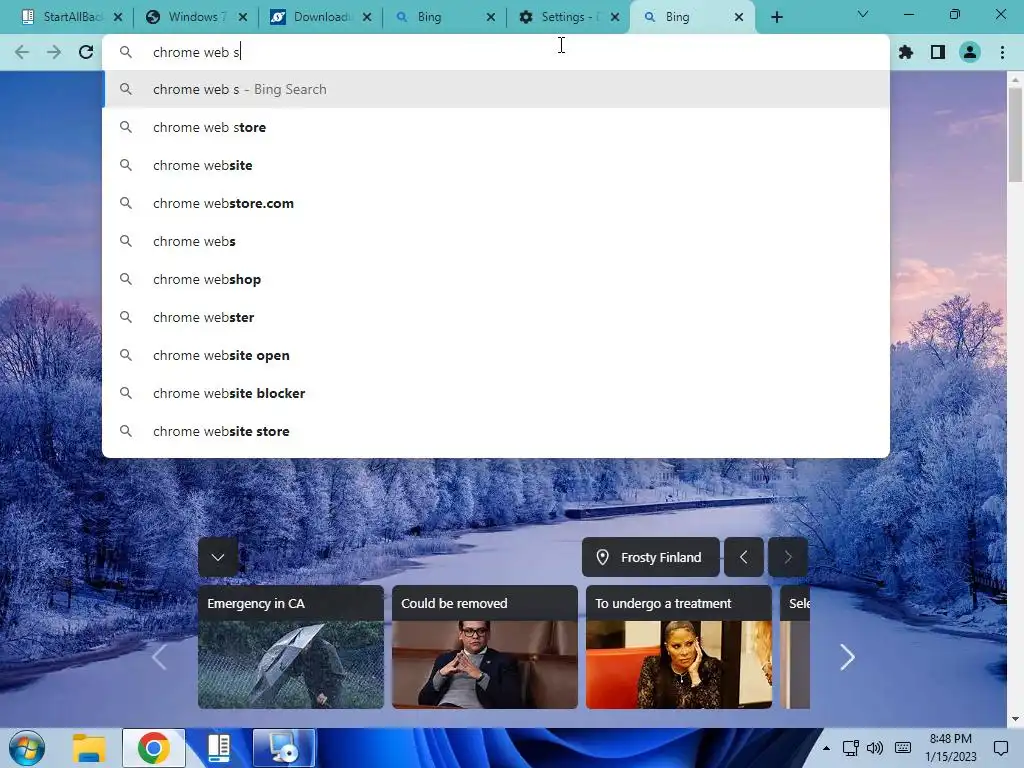Screen dimensions: 1024x768
Task: Advance news carousel with right arrow
Action: [x=847, y=657]
